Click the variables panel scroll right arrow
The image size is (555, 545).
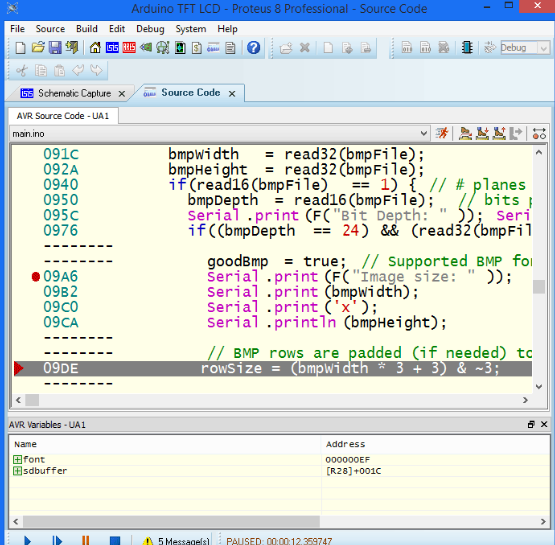coord(543,521)
